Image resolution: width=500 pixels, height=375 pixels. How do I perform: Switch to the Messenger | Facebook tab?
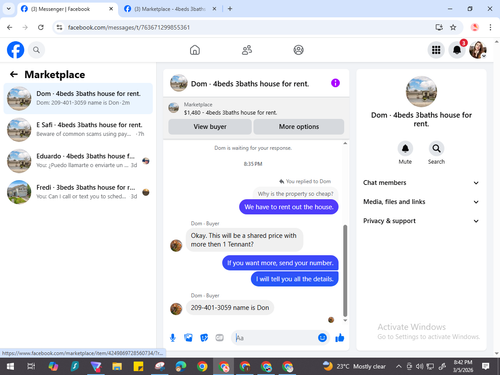(67, 9)
